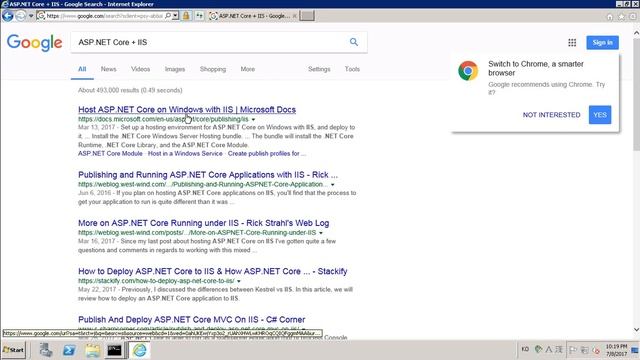Open the recent pages dropdown arrow
The image size is (640, 360).
[31, 16]
